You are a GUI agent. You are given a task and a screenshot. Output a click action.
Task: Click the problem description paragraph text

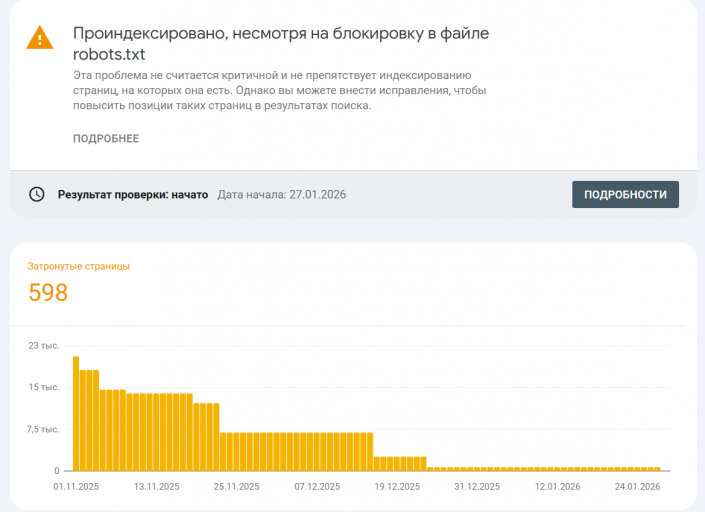280,90
